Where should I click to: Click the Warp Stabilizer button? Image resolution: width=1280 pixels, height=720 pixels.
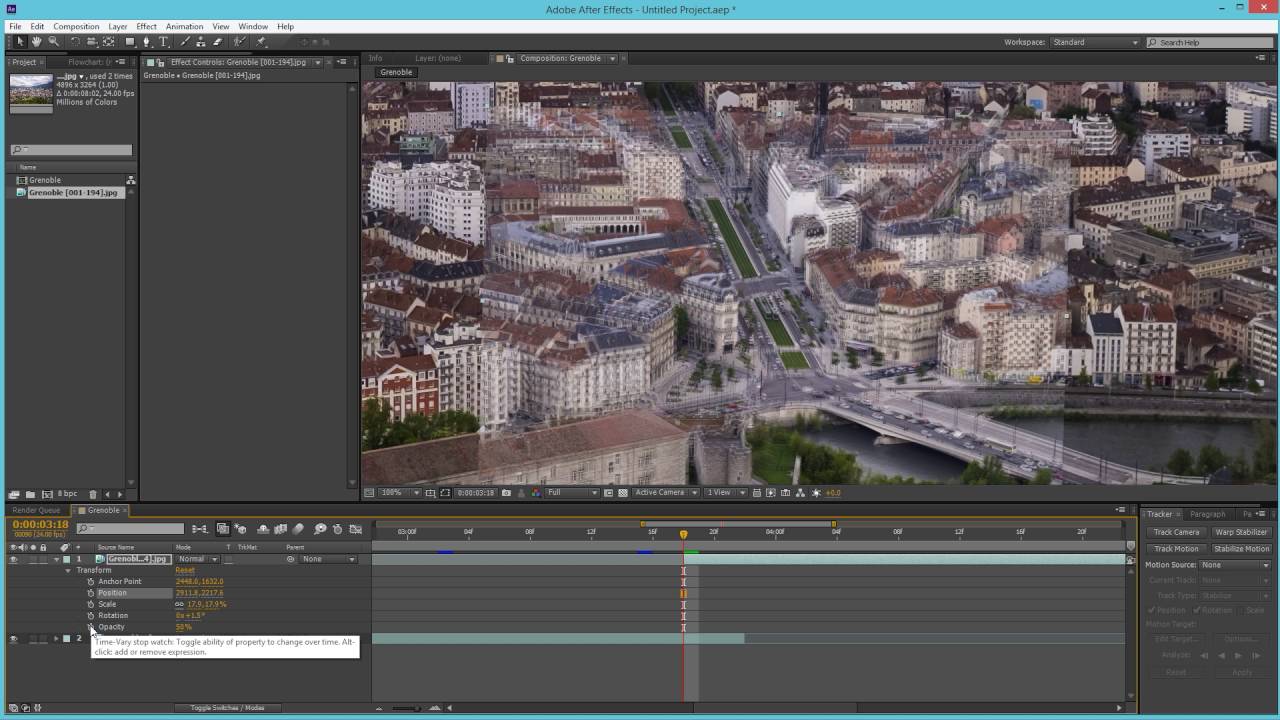pos(1241,532)
